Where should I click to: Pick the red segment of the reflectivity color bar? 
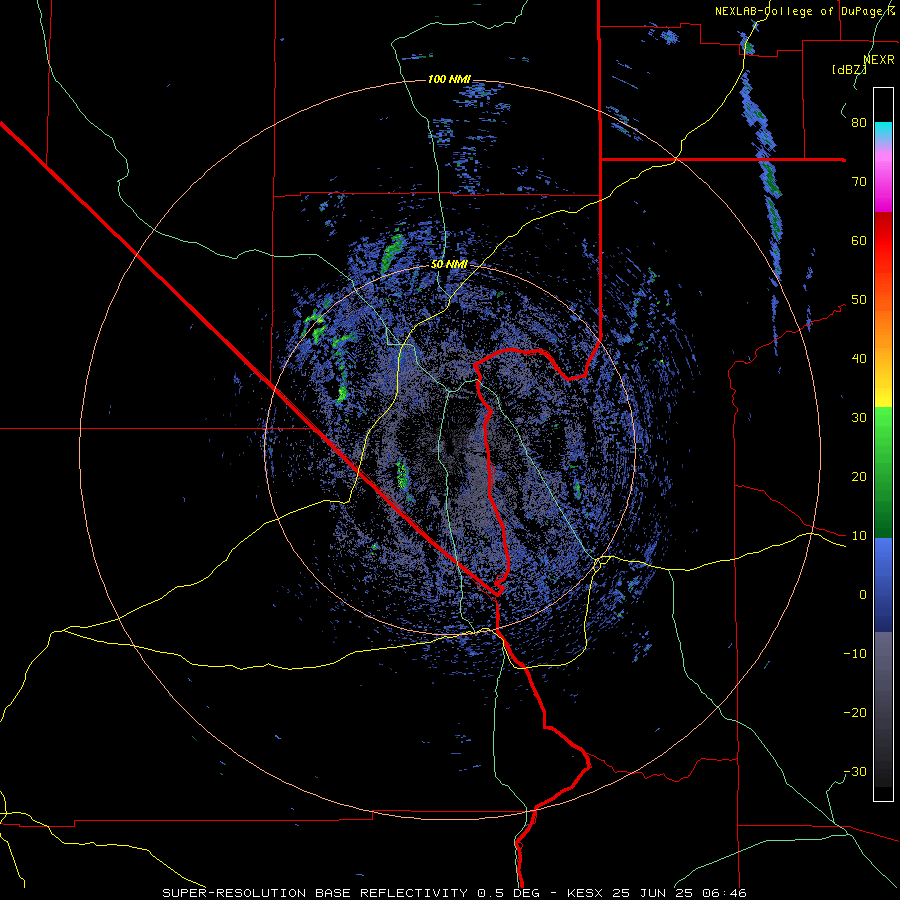point(883,239)
